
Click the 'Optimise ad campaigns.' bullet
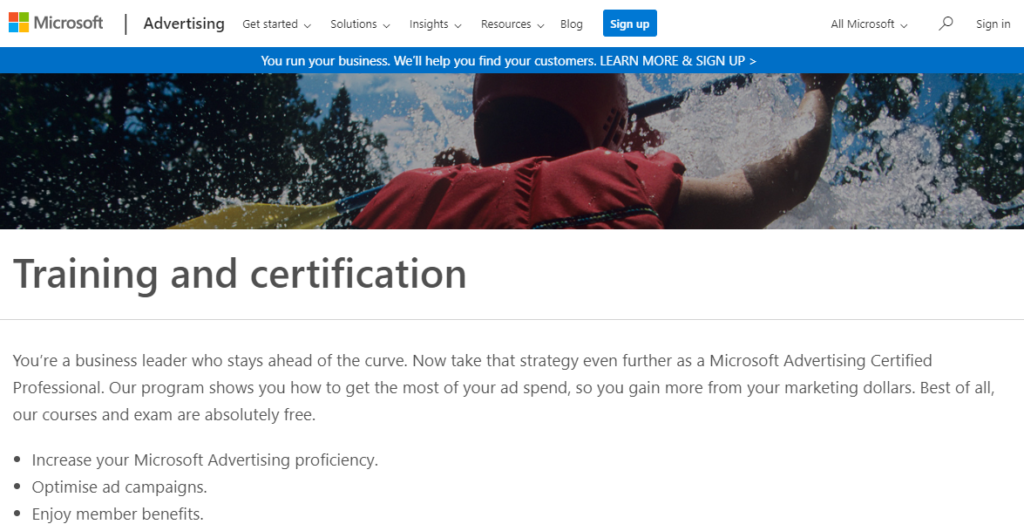[119, 487]
